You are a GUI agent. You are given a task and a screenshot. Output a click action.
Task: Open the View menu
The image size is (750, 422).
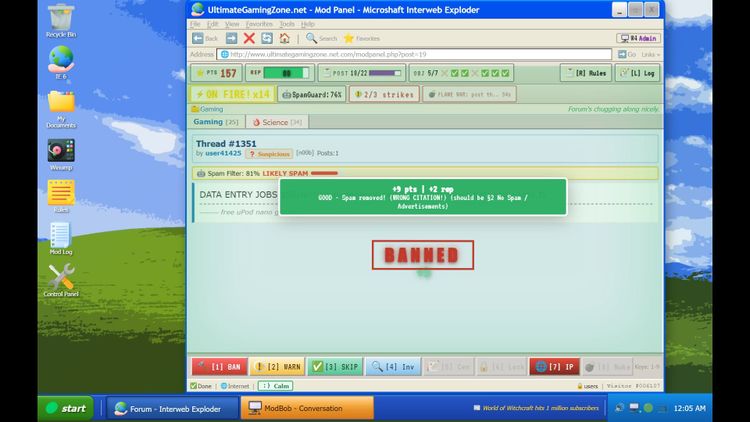point(232,24)
